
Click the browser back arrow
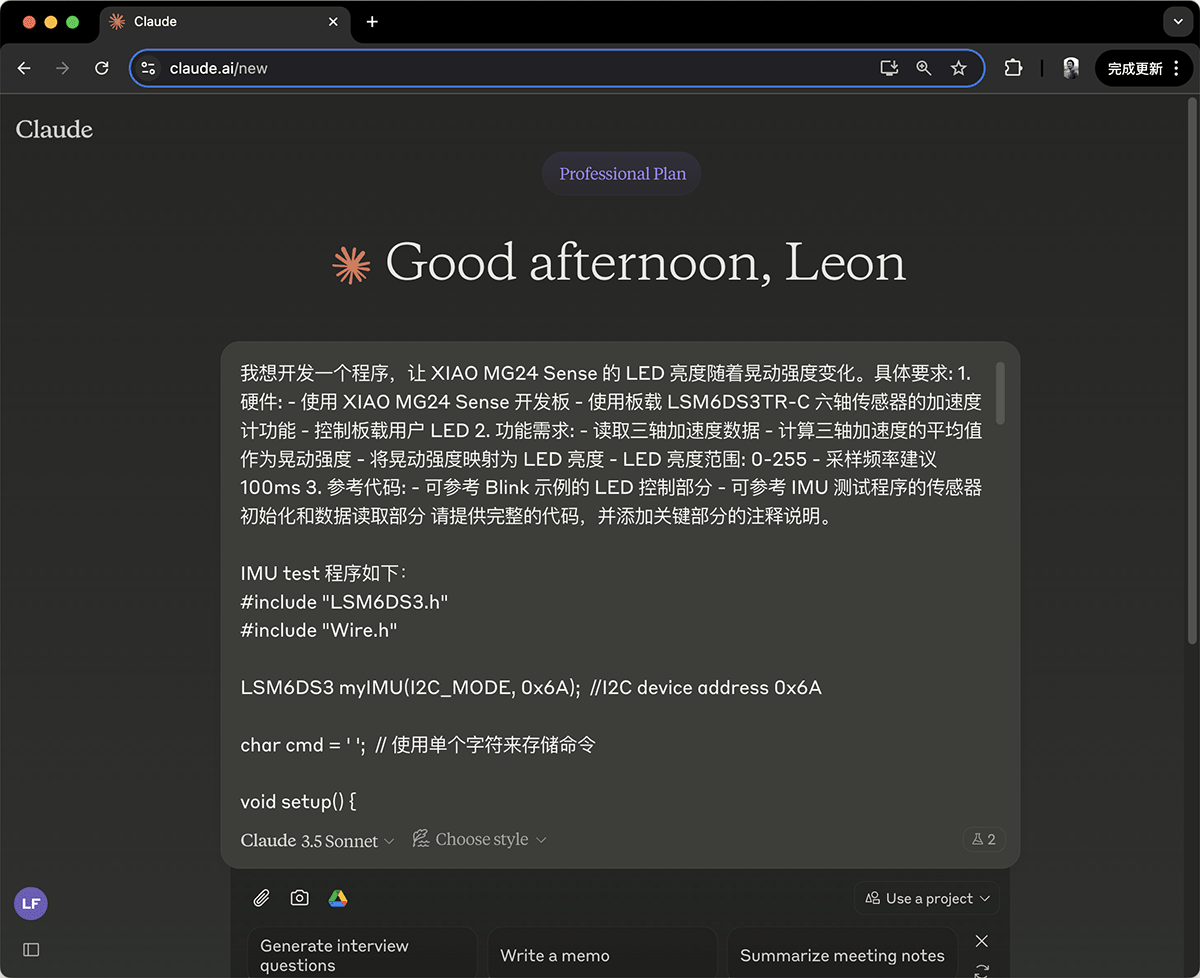tap(24, 68)
